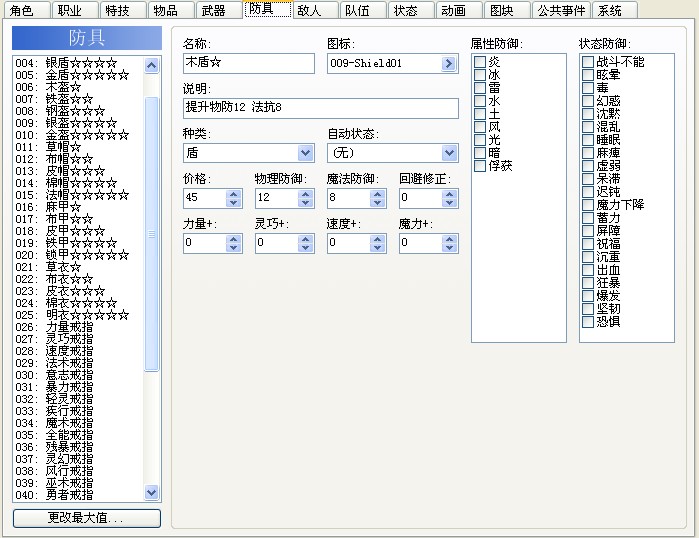Click the 价格 value field showing 45
This screenshot has width=699, height=538.
205,198
